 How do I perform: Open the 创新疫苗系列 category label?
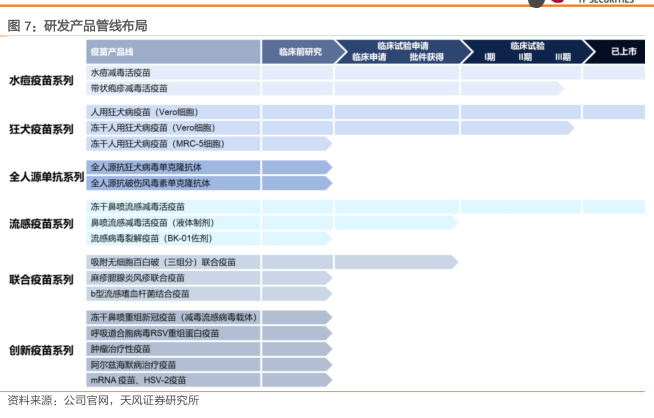click(41, 350)
